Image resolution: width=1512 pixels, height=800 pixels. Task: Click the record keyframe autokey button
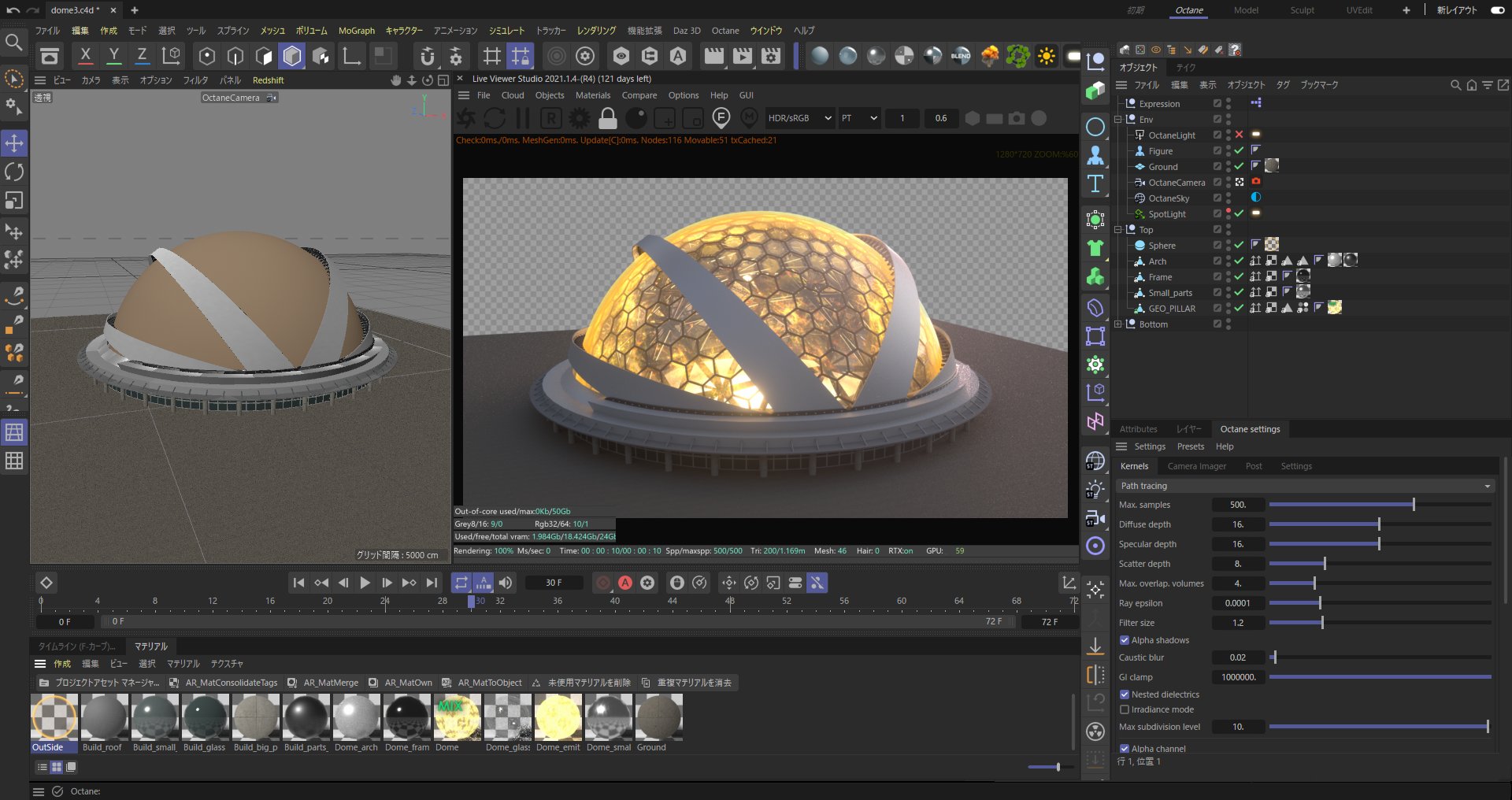click(x=624, y=583)
